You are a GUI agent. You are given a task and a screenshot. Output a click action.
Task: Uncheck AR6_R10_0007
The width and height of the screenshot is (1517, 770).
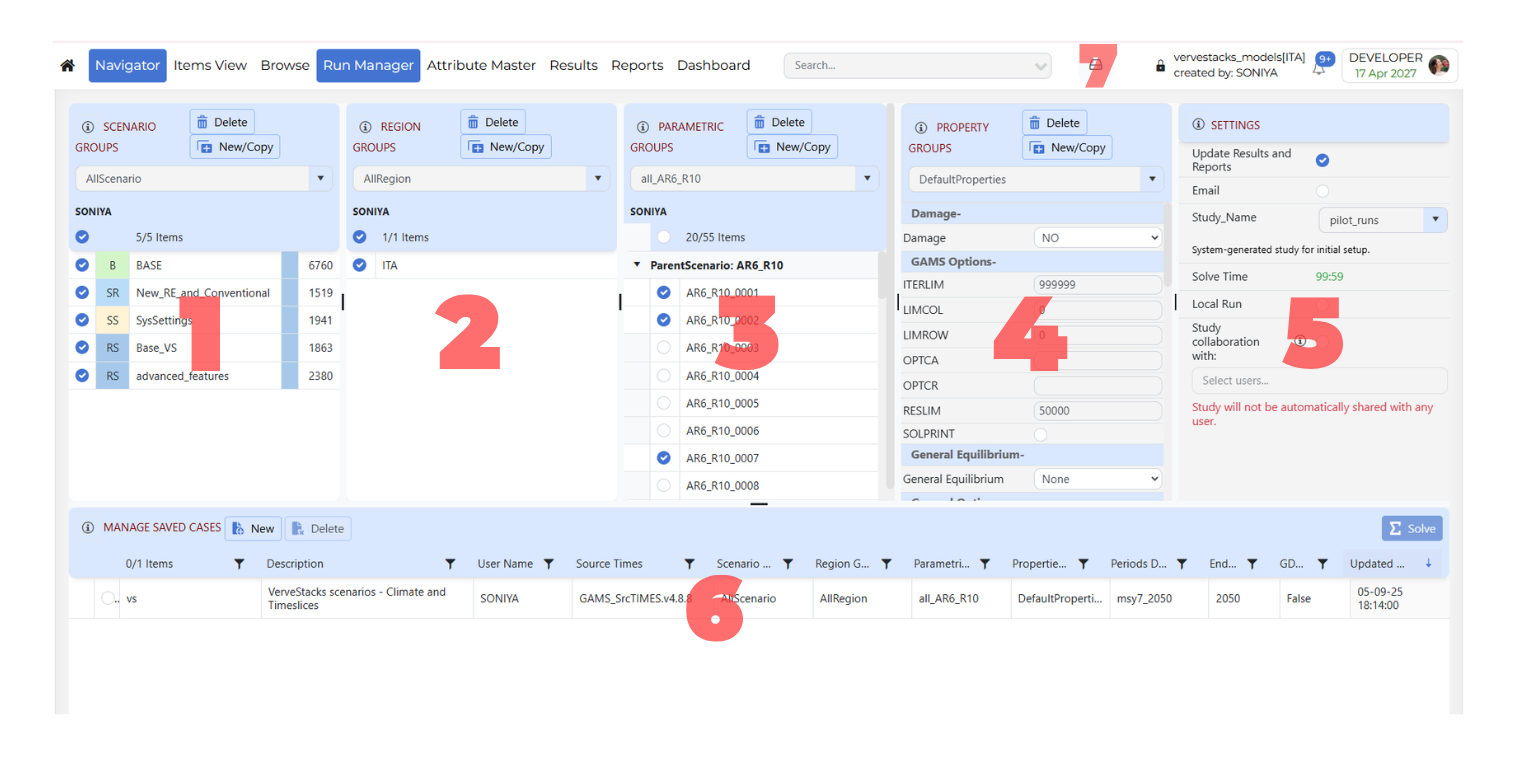(664, 458)
